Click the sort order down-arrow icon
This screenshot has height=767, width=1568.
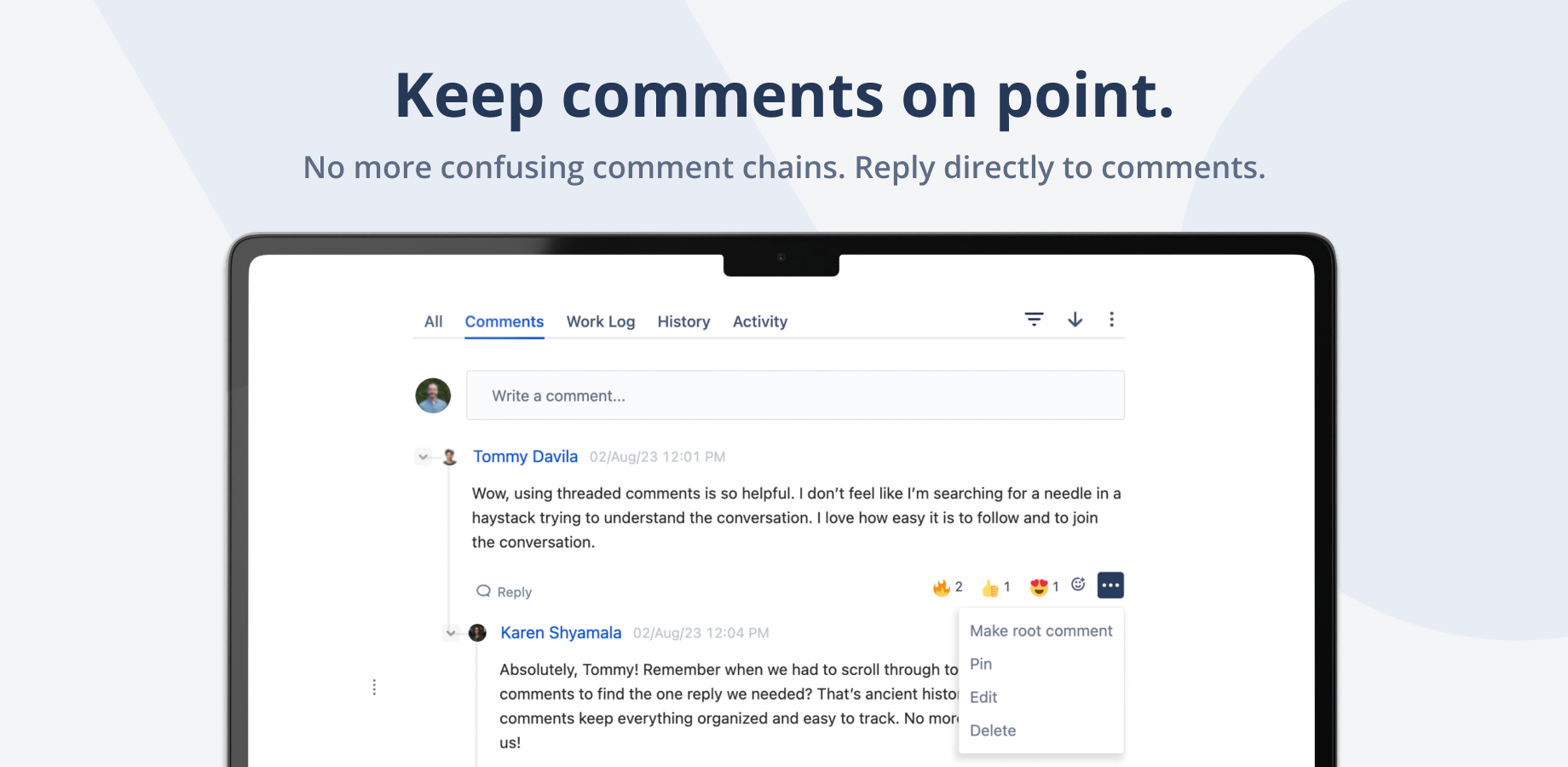(1075, 320)
